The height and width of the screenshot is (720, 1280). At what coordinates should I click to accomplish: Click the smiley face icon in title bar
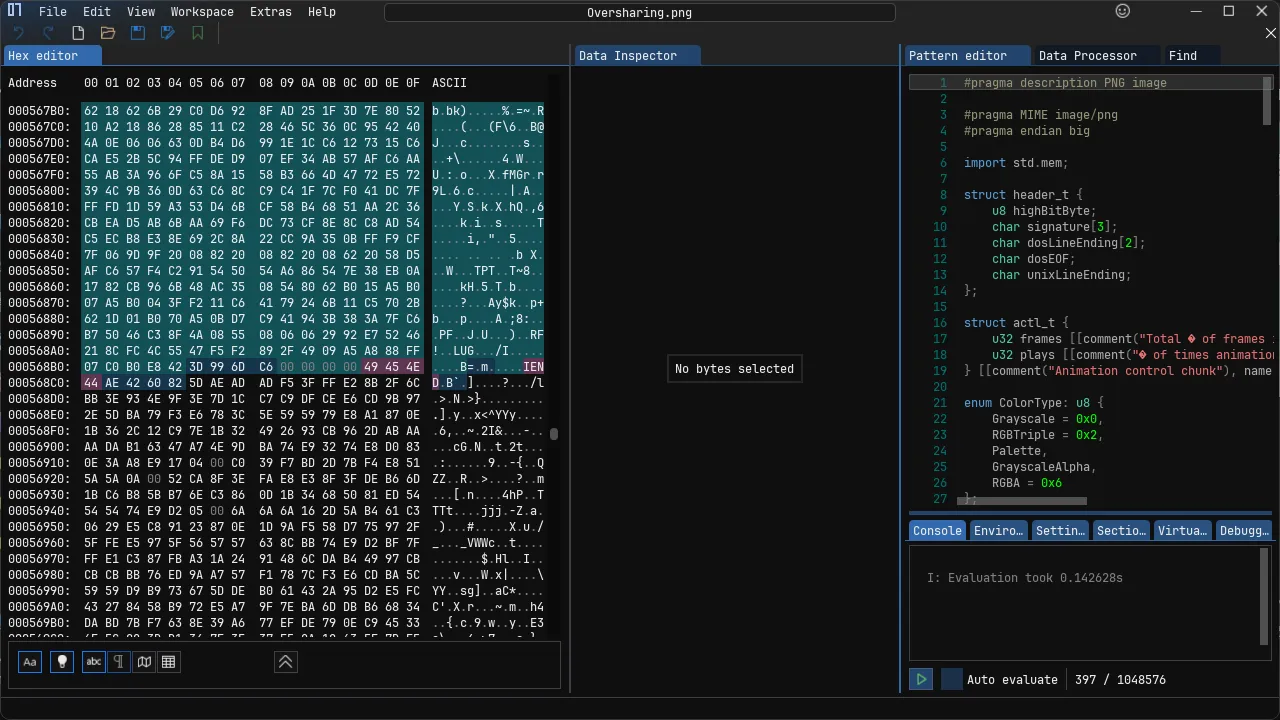click(1123, 11)
